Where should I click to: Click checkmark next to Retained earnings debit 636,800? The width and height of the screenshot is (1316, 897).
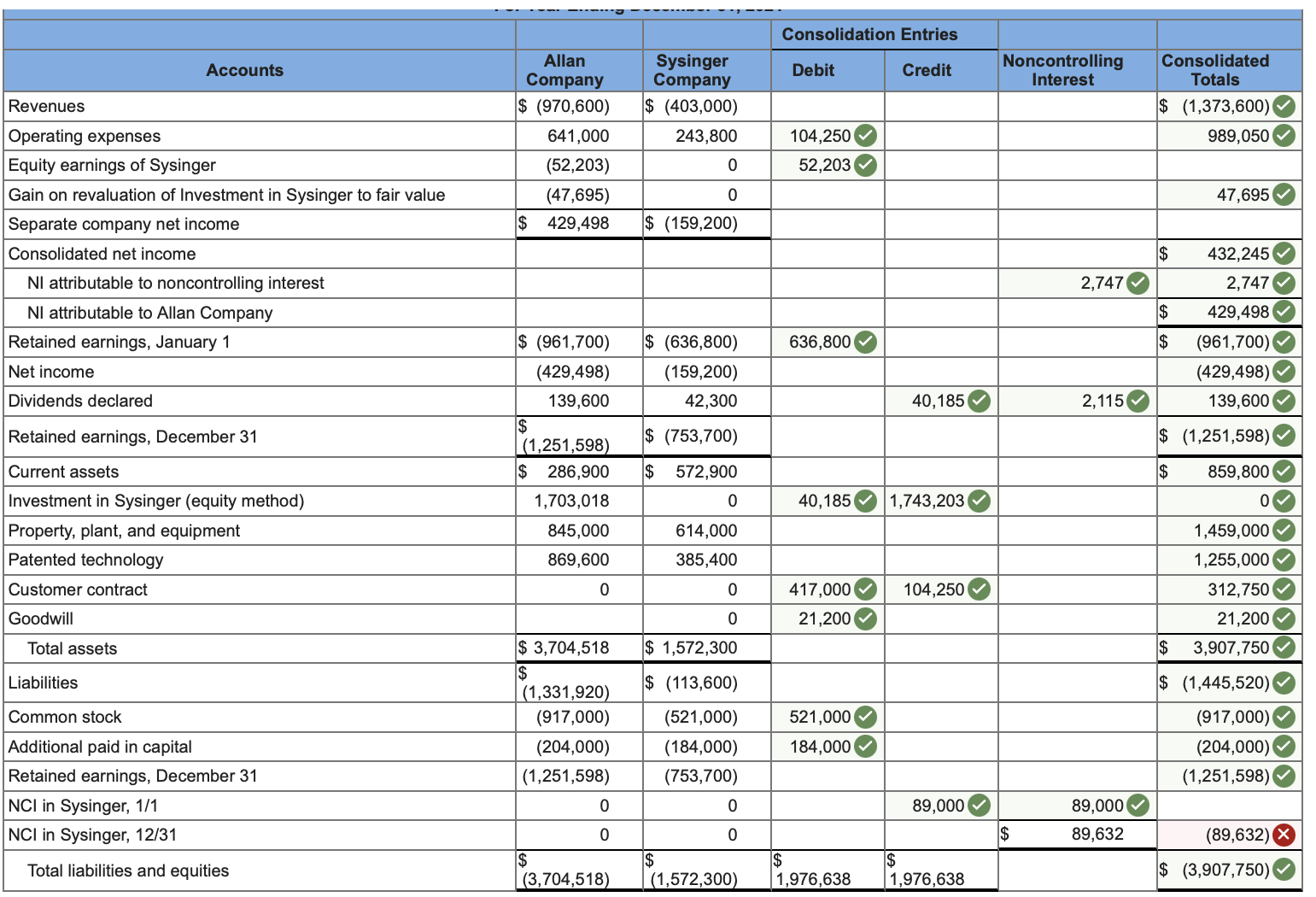point(865,343)
